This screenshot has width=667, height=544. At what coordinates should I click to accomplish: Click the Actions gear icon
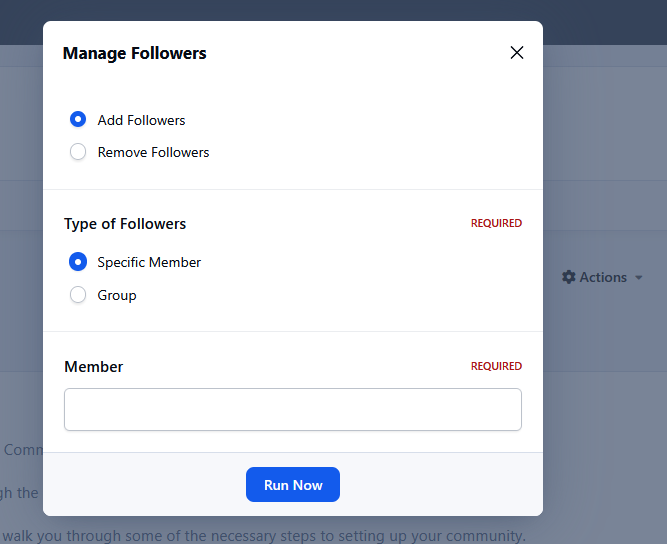569,277
